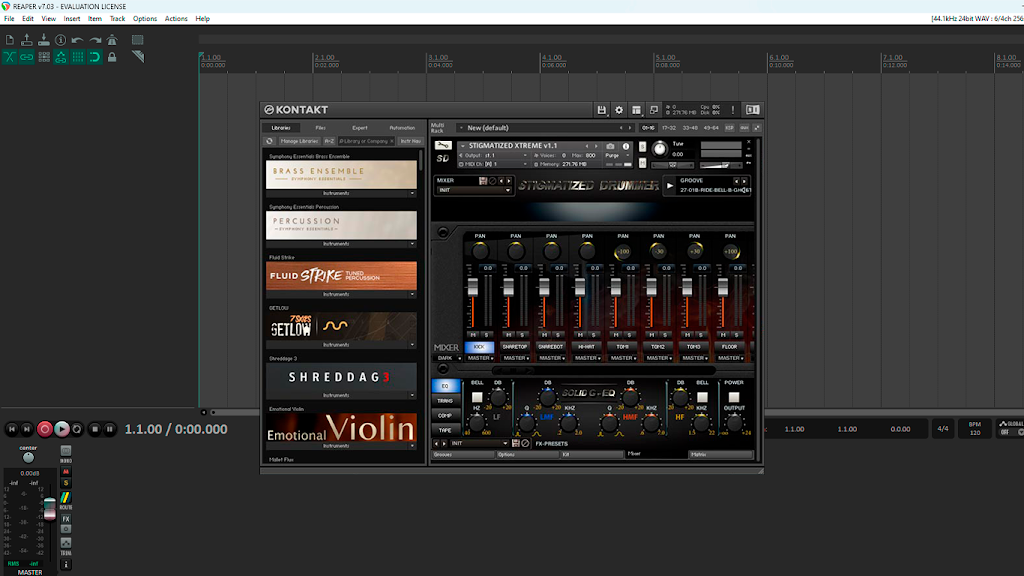Viewport: 1024px width, 576px height.
Task: Open the Track menu
Action: [x=118, y=19]
